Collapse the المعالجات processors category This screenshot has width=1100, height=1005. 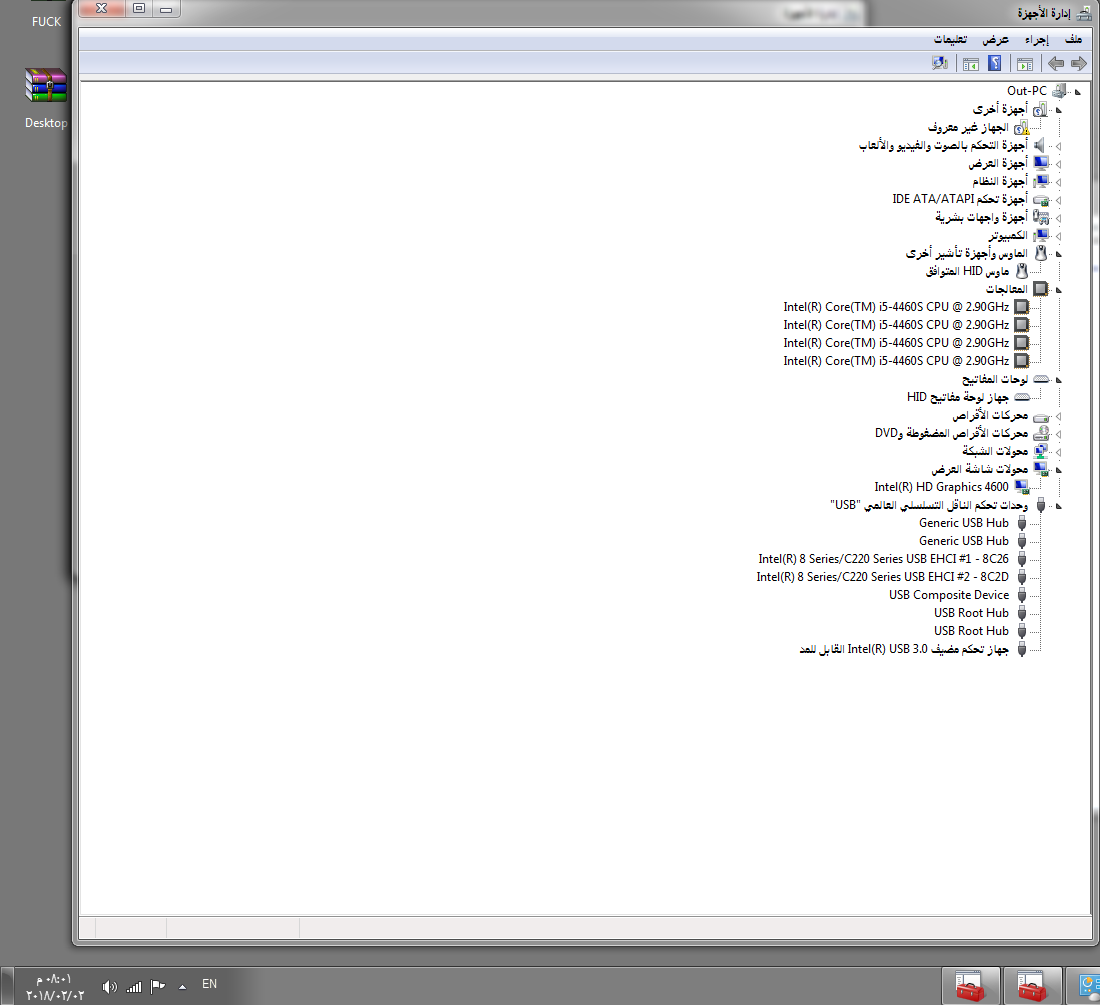coord(1059,289)
